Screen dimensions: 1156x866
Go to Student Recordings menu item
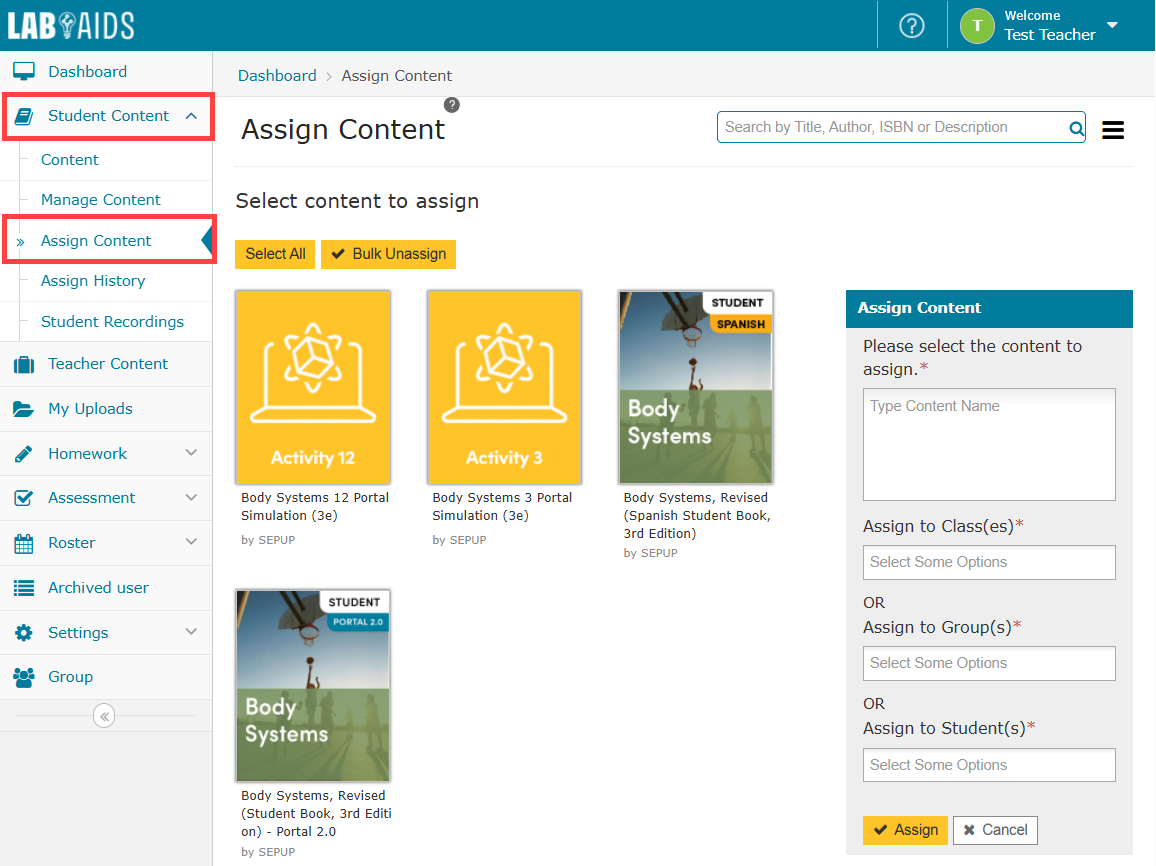pos(112,322)
